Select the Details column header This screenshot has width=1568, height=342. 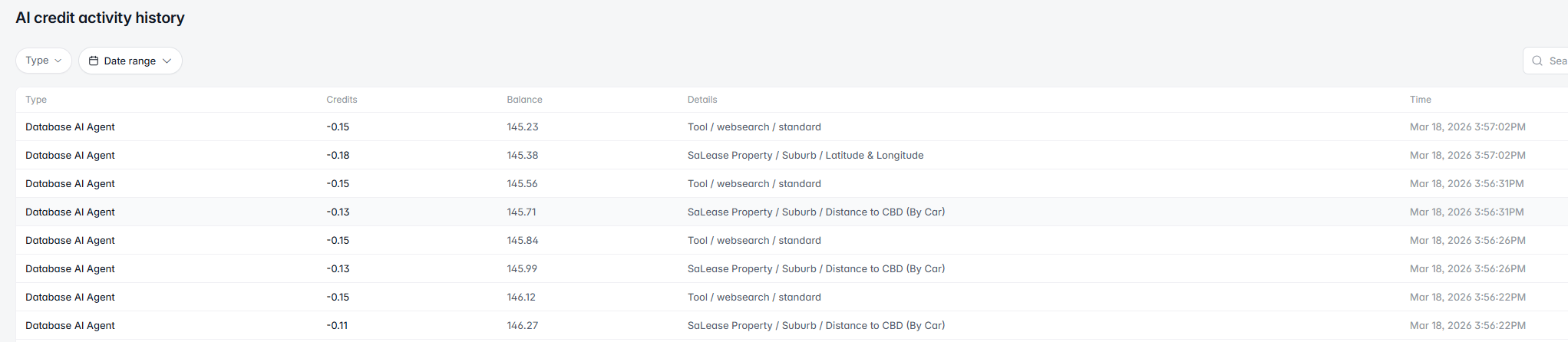[x=702, y=100]
